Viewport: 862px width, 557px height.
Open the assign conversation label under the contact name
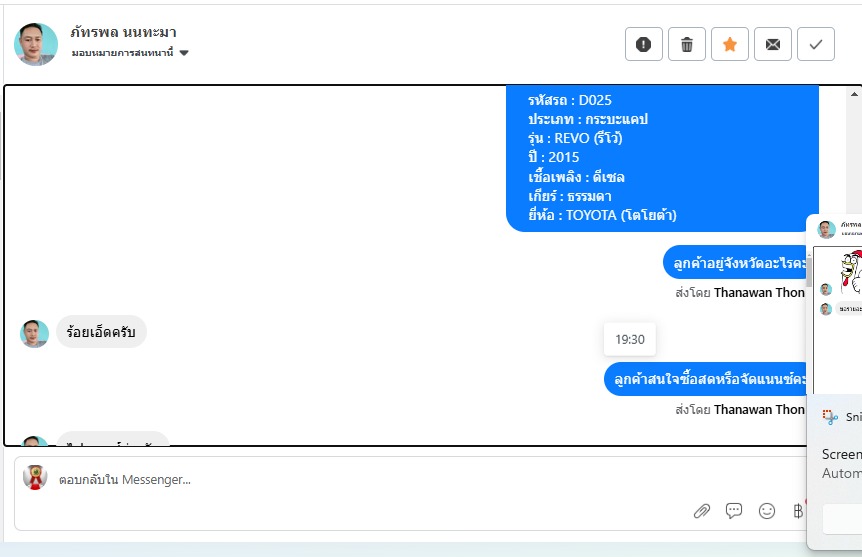(x=123, y=53)
